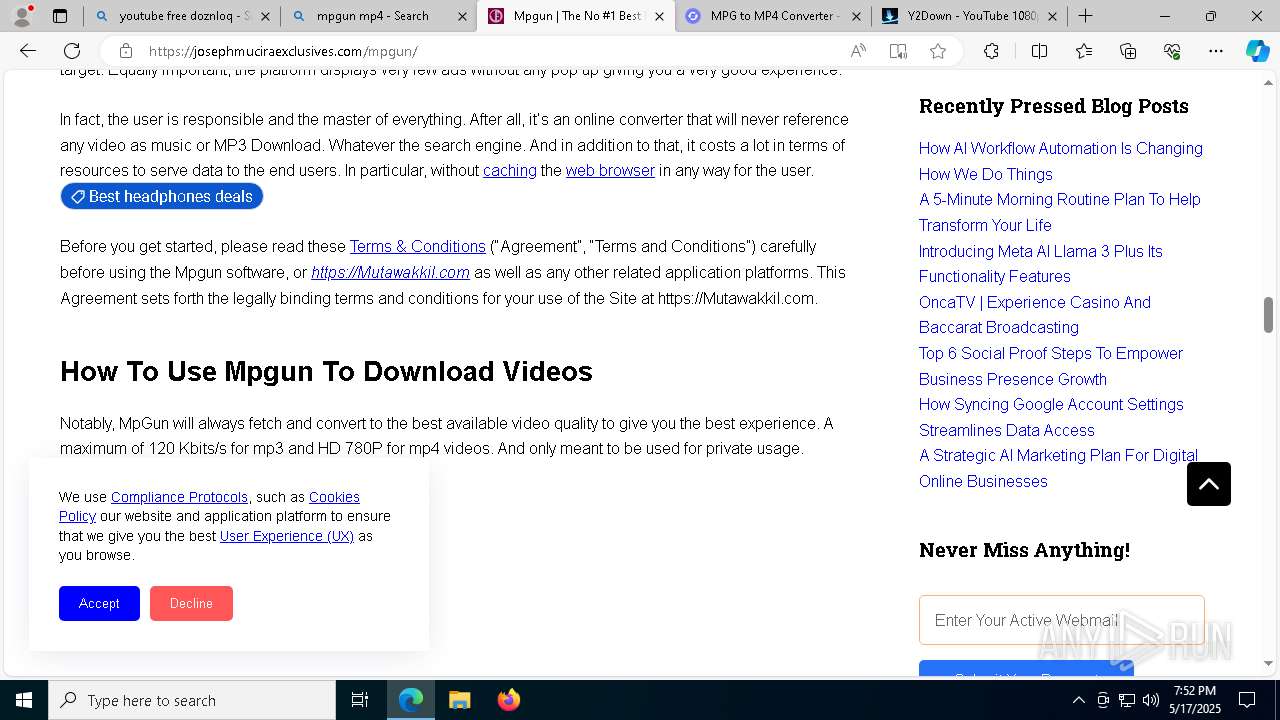Open the Copilot sidebar icon
The width and height of the screenshot is (1280, 720).
pos(1257,51)
